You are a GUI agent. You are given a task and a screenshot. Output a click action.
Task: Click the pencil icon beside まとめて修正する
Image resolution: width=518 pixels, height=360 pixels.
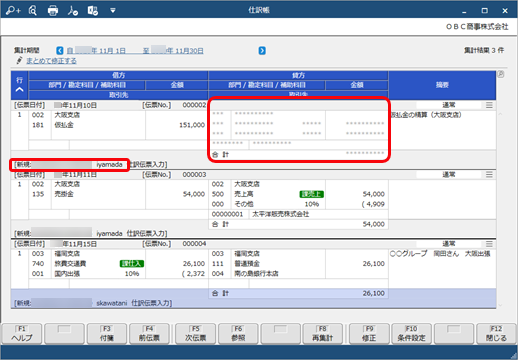pos(19,61)
